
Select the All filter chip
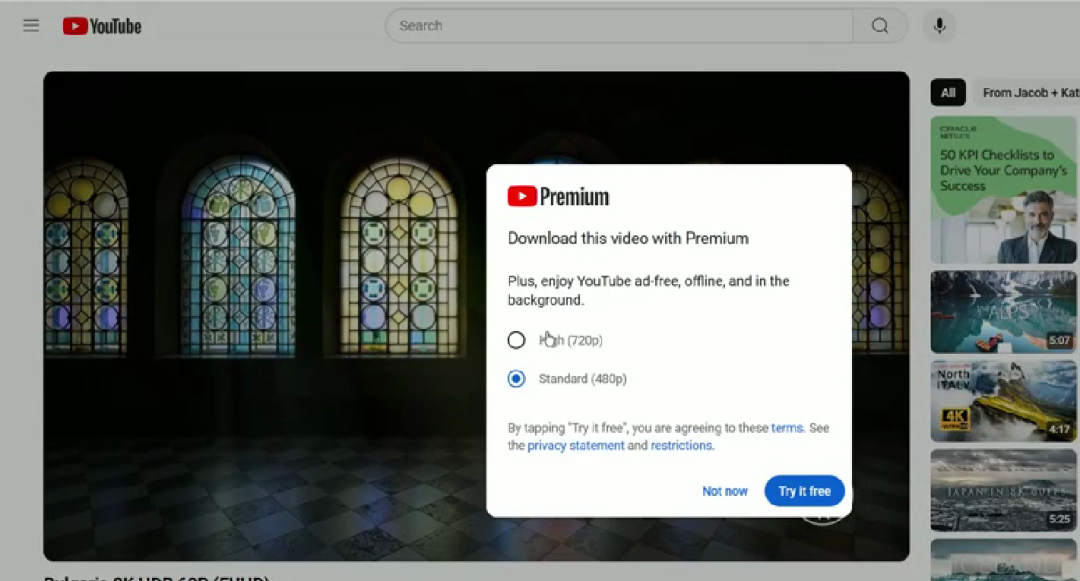click(x=948, y=92)
